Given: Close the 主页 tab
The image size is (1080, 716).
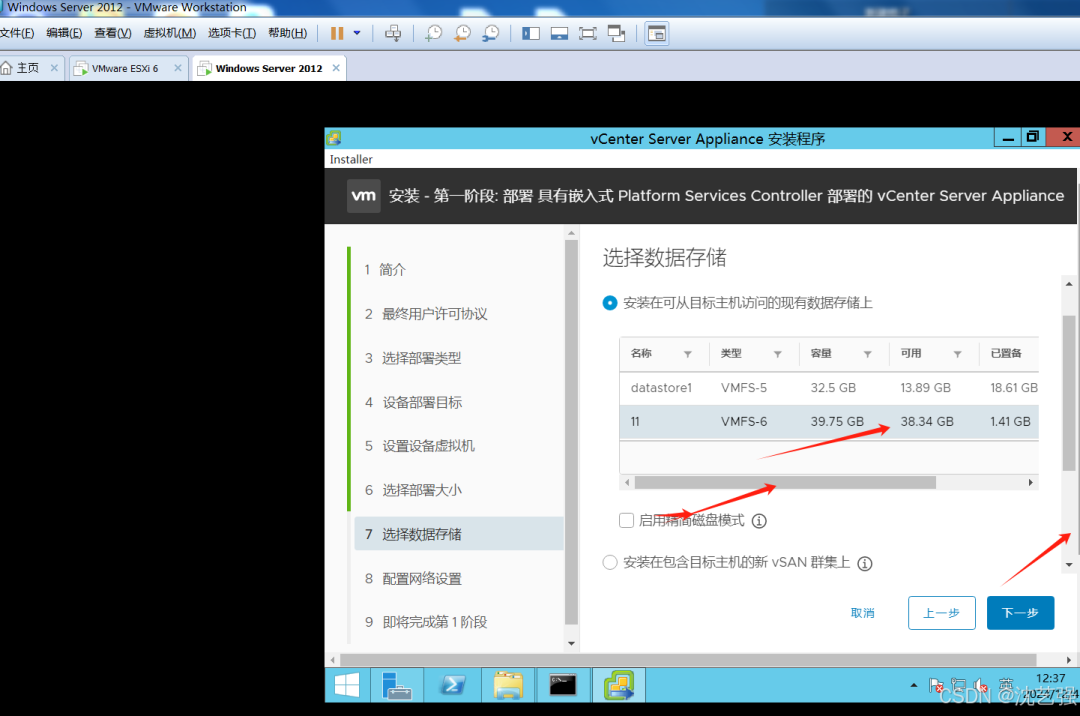Looking at the screenshot, I should tap(54, 67).
